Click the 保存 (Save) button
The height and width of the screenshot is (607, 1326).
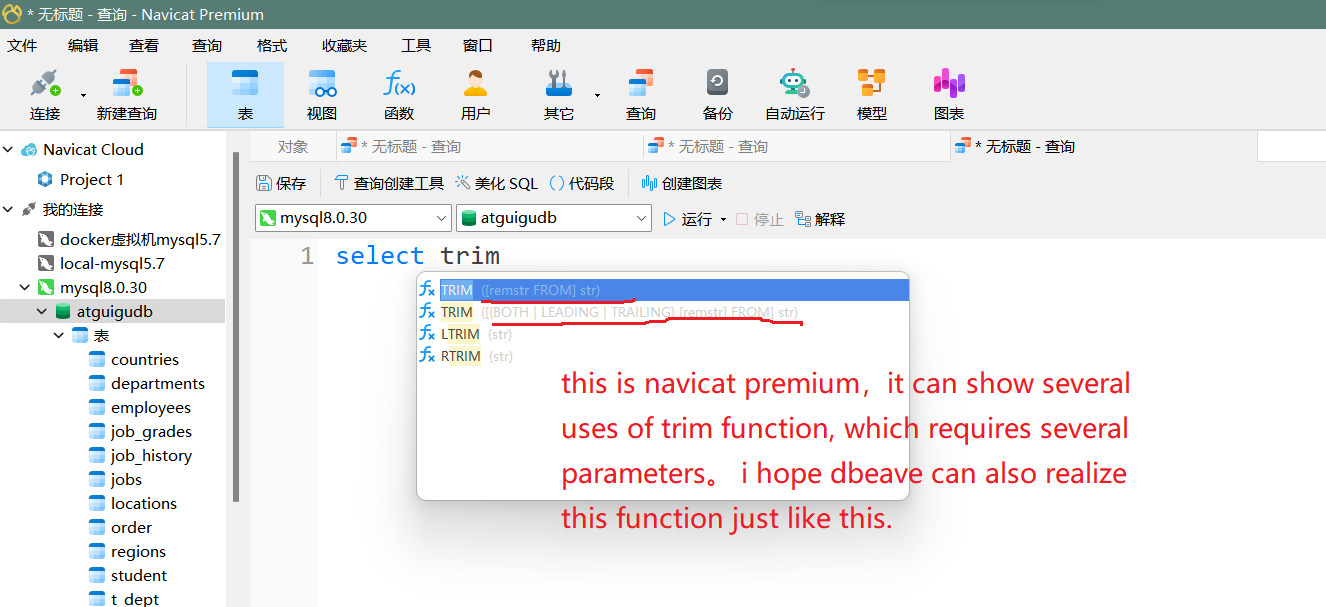[x=281, y=182]
